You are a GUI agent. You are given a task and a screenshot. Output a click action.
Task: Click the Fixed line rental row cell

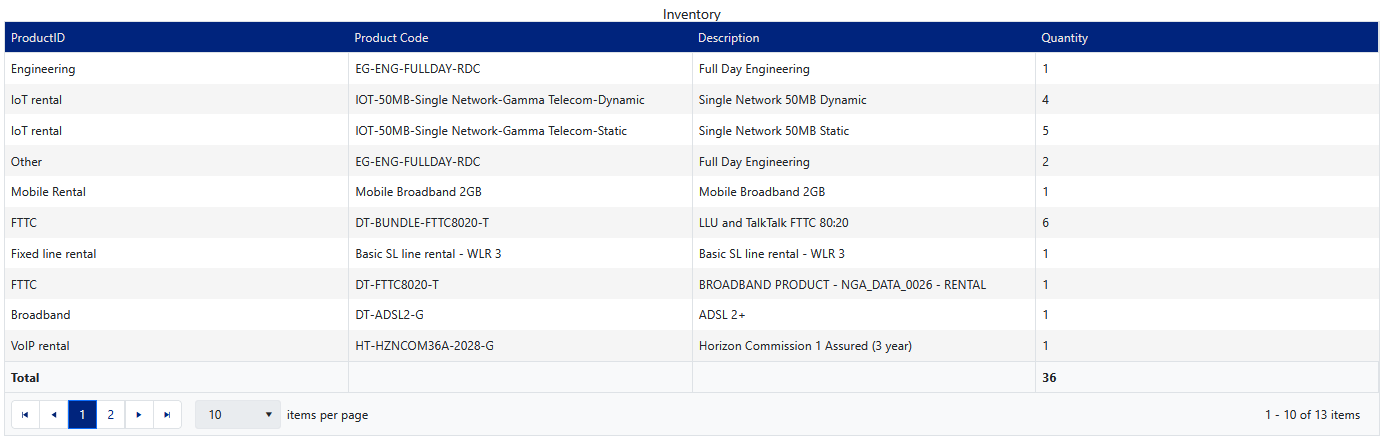(x=53, y=254)
